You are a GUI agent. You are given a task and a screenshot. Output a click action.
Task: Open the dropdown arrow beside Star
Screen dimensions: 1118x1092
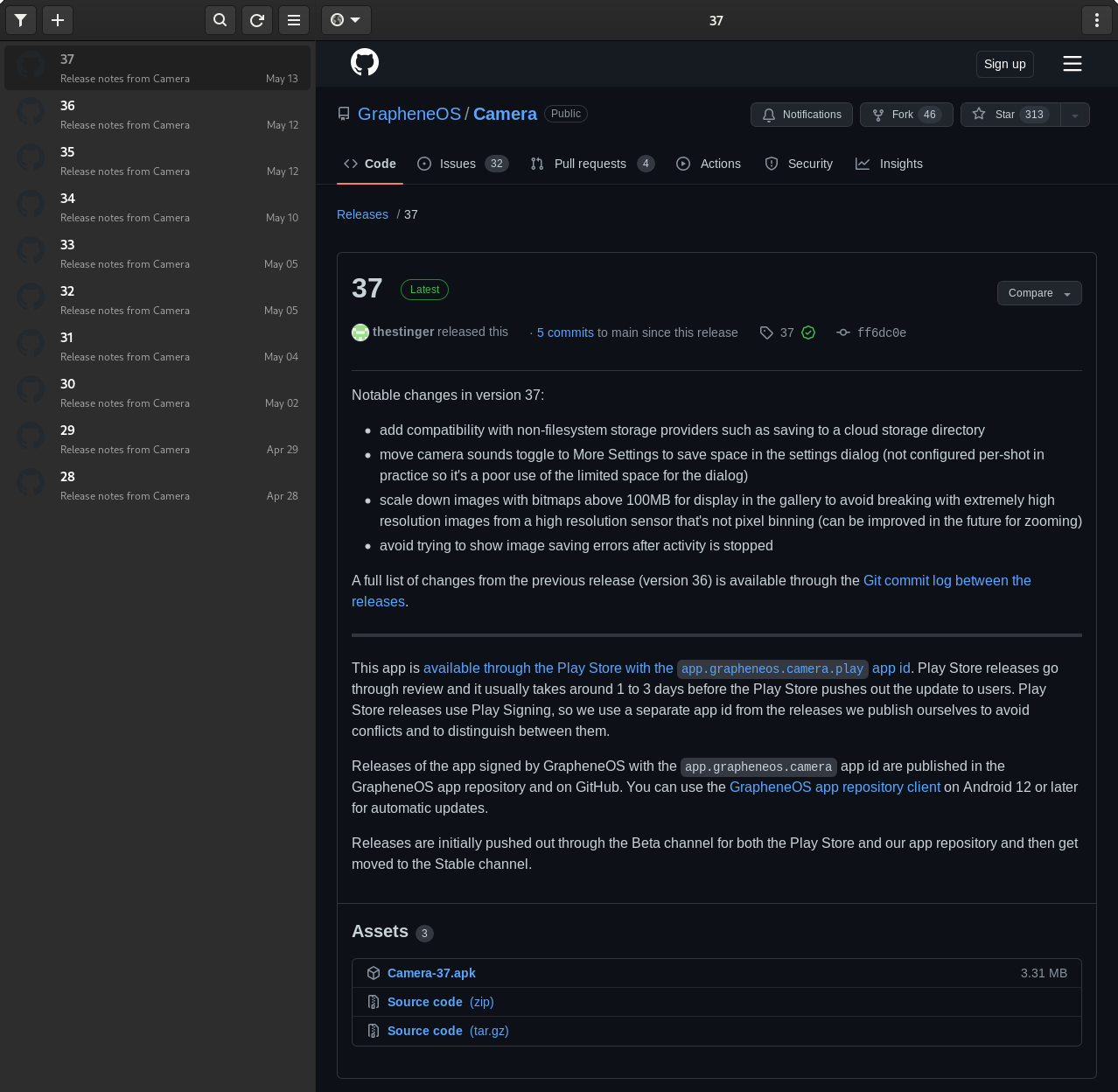[1075, 115]
